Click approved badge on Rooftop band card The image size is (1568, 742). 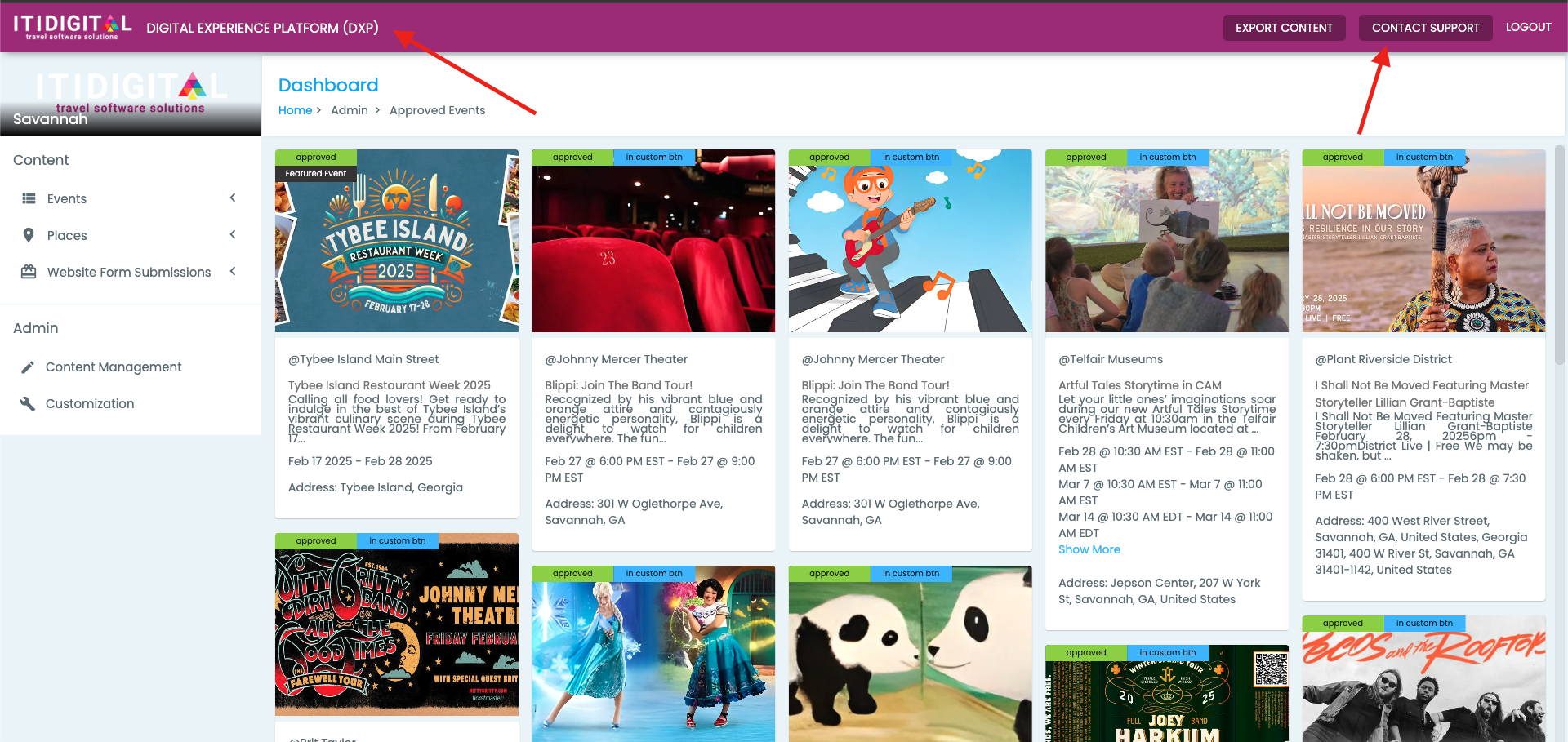[x=1343, y=624]
